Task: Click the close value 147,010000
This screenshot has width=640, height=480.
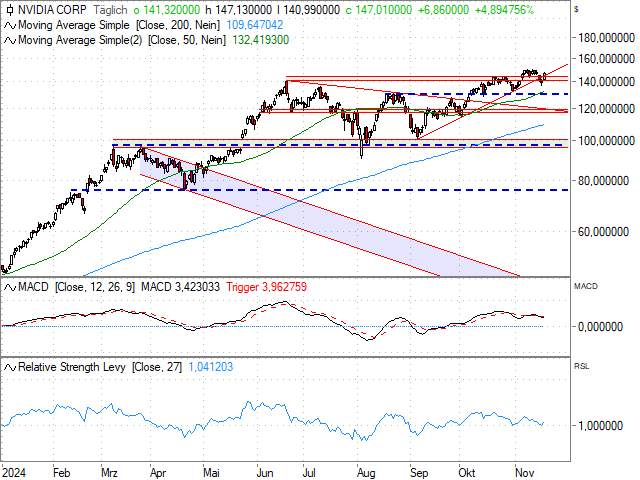Action: pos(384,10)
